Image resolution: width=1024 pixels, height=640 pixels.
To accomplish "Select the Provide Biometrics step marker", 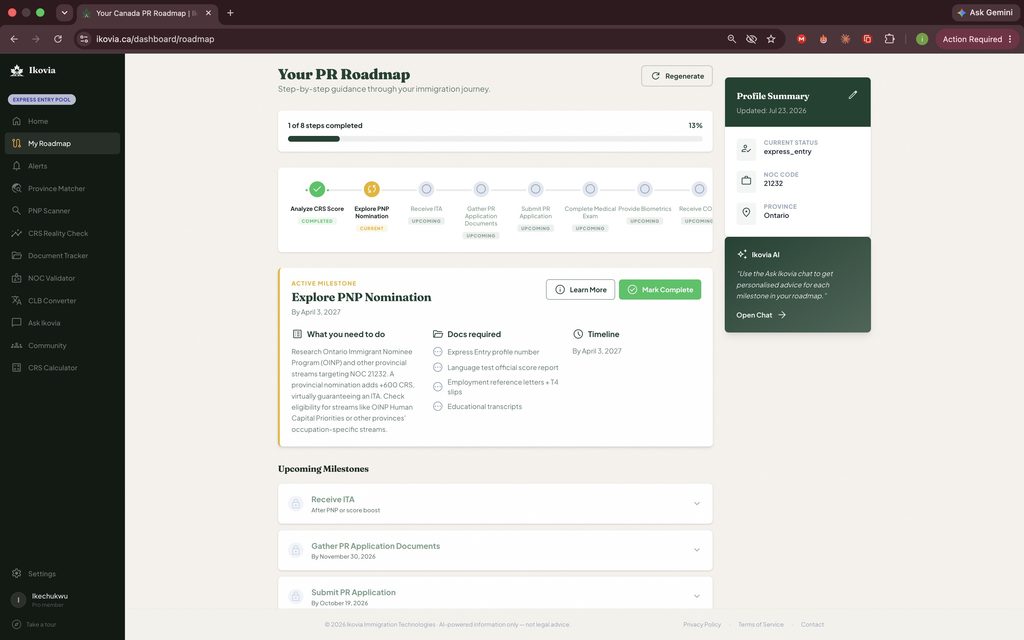I will pos(645,189).
